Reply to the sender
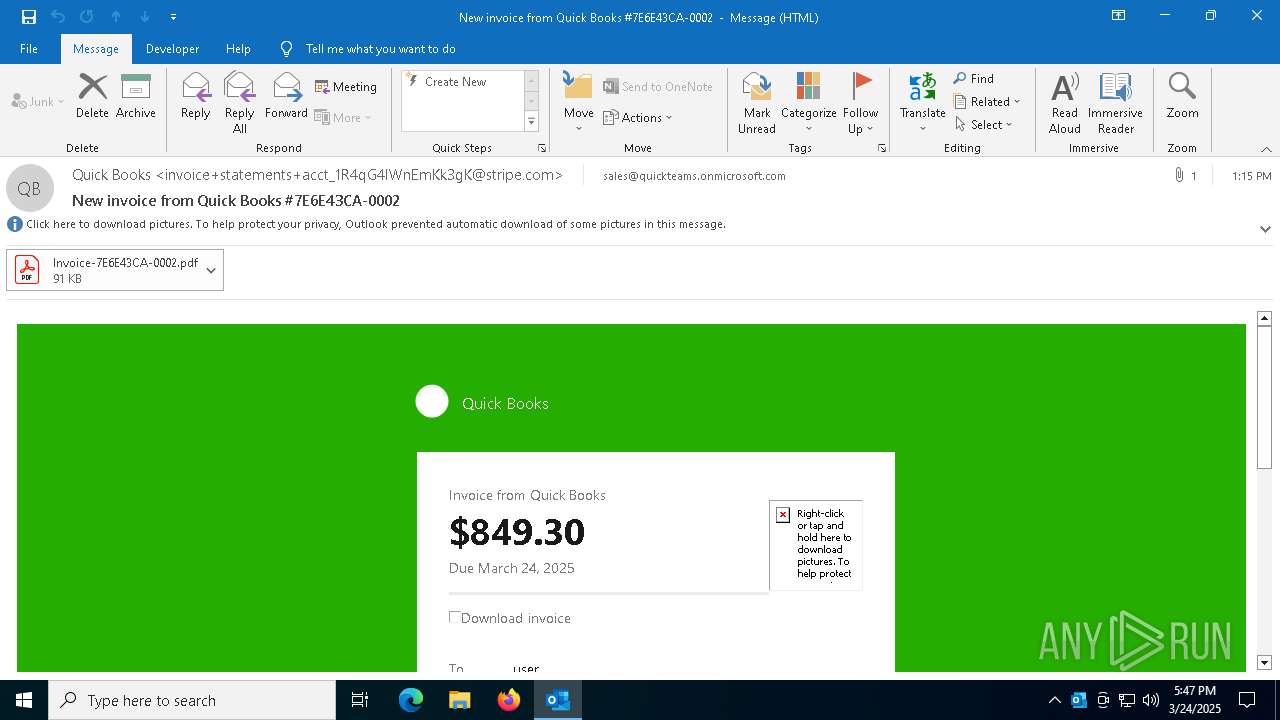 196,97
